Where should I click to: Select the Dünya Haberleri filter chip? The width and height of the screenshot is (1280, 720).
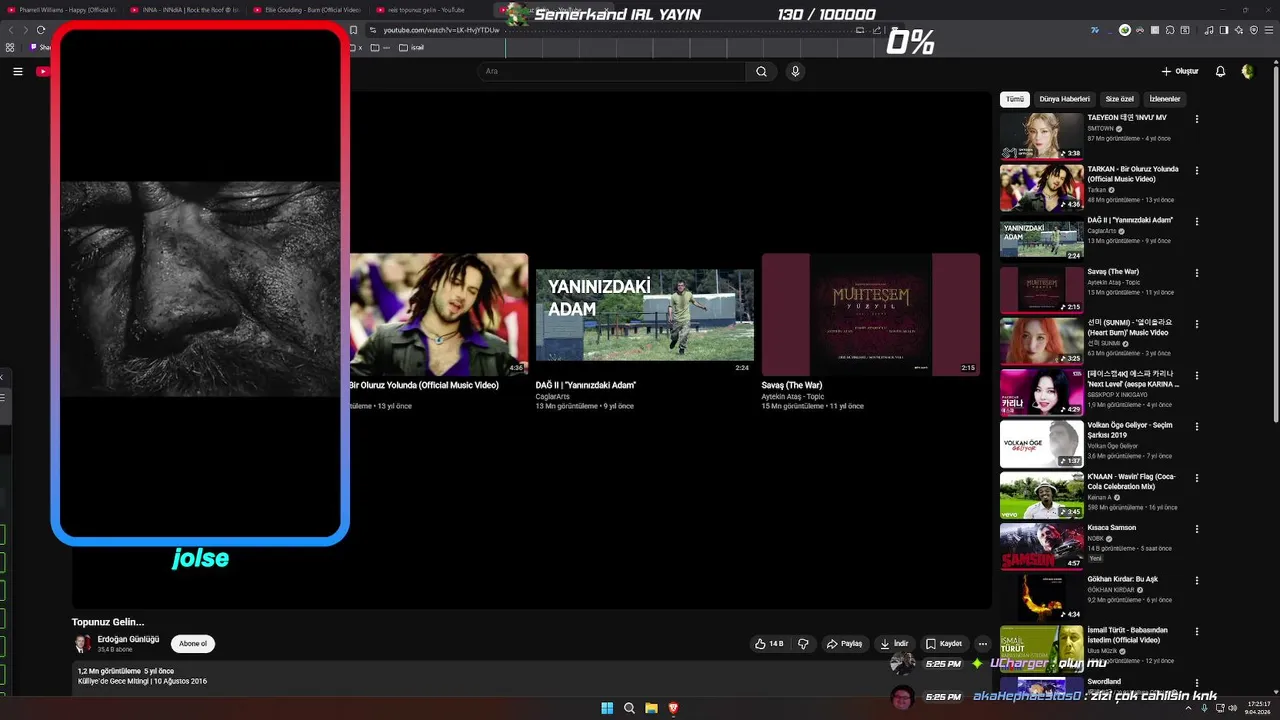pyautogui.click(x=1064, y=99)
